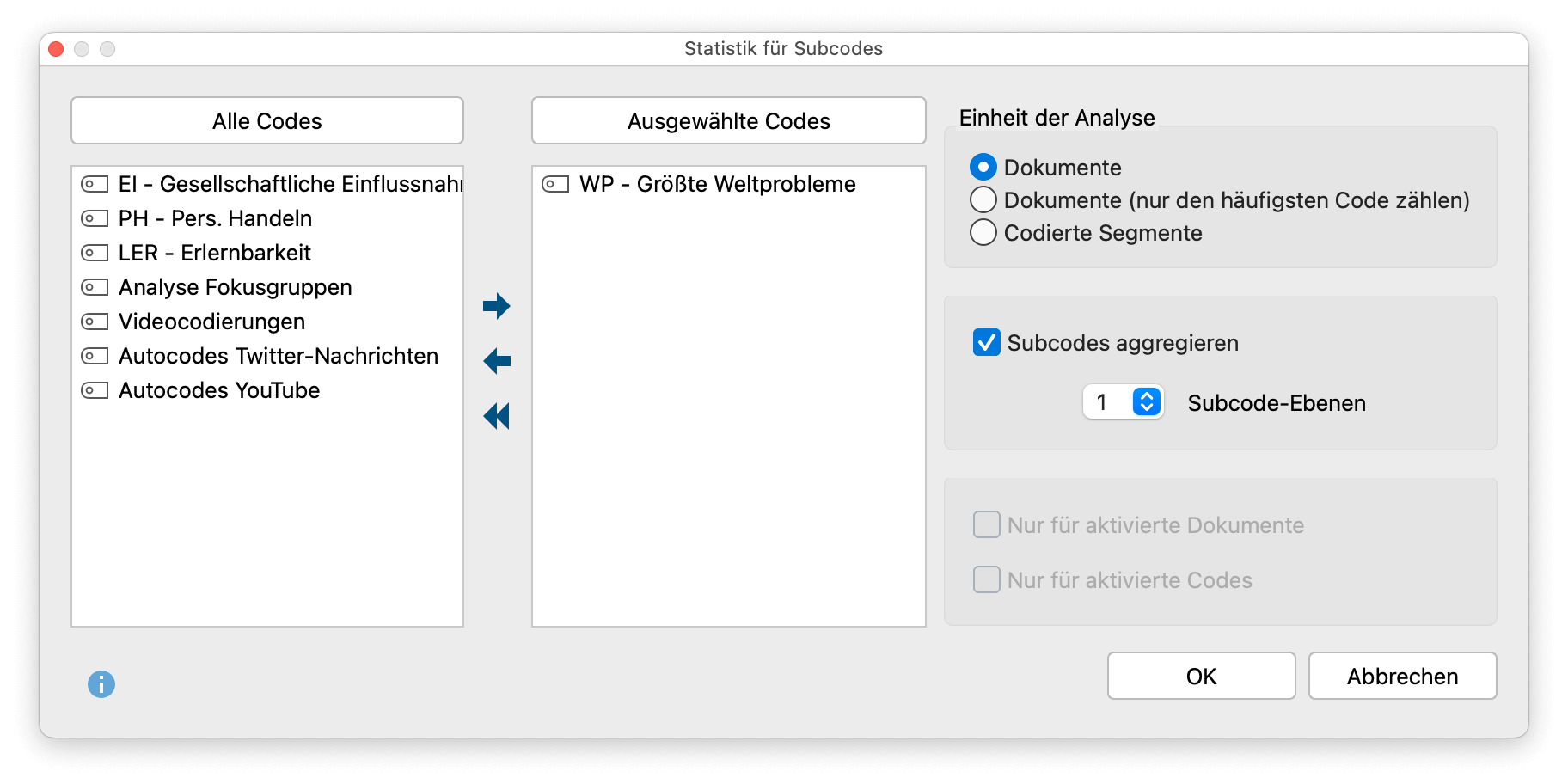This screenshot has width=1568, height=784.
Task: Select the Codierte Segmente radio button
Action: 983,231
